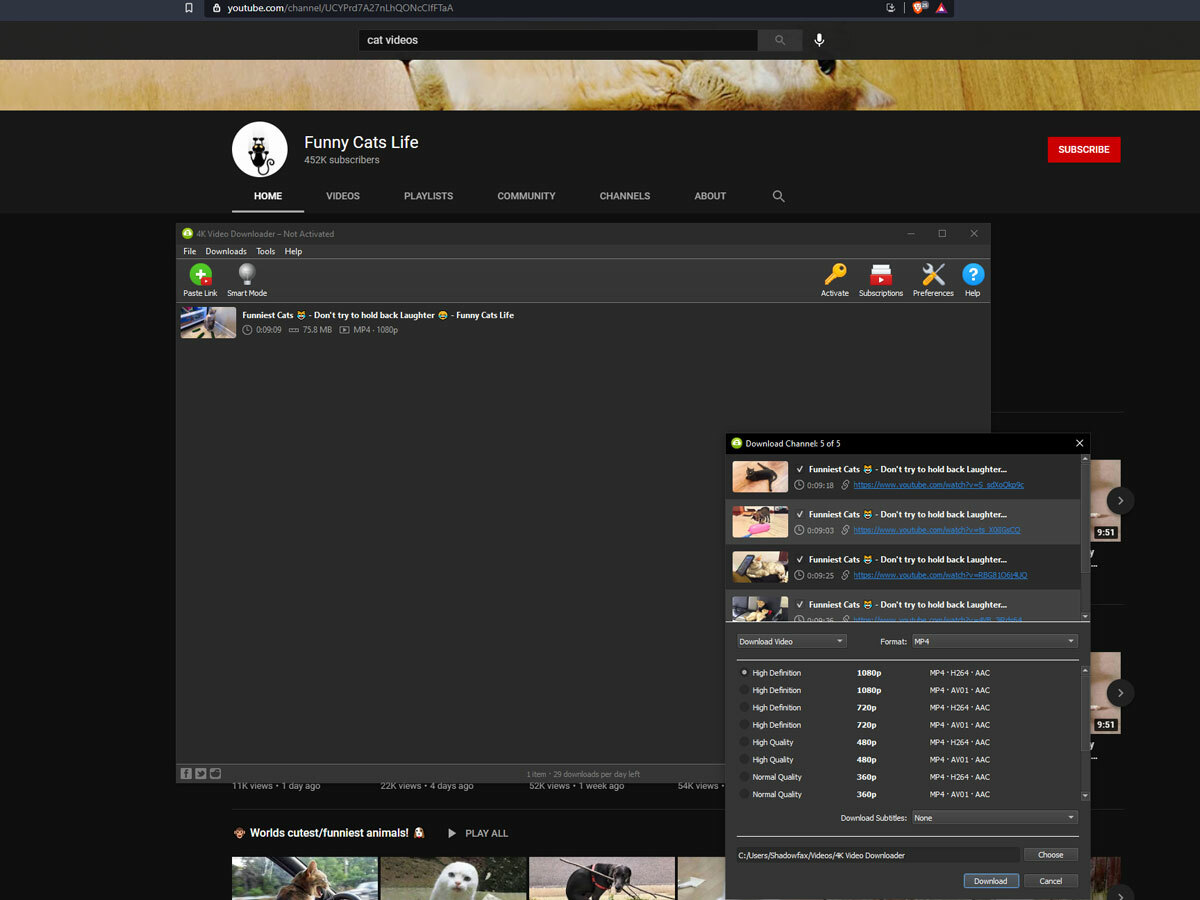Switch to the VIDEOS channel tab
1200x900 pixels.
343,196
